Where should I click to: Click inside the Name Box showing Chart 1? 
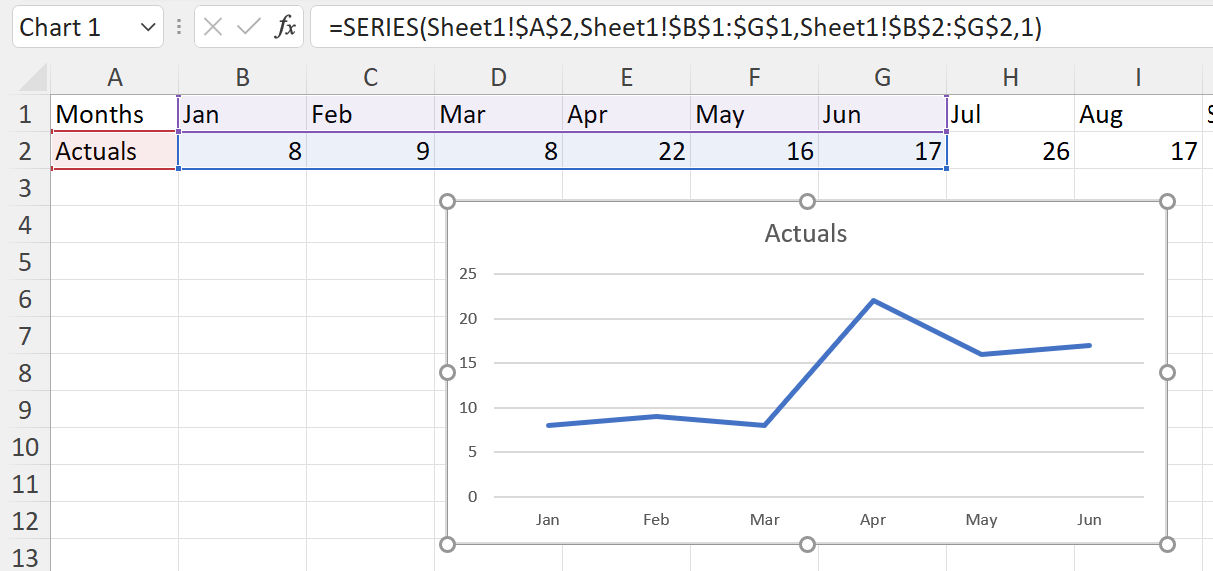click(x=74, y=27)
